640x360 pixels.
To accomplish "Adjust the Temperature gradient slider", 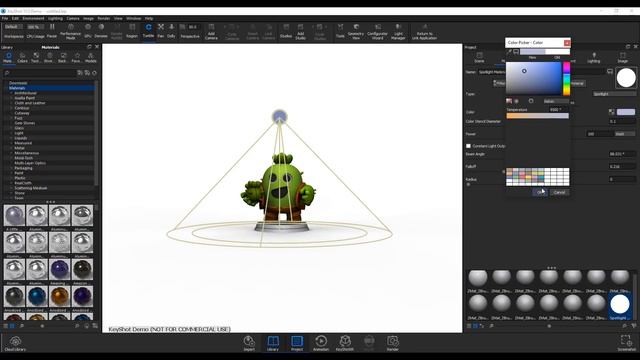I will coord(538,116).
